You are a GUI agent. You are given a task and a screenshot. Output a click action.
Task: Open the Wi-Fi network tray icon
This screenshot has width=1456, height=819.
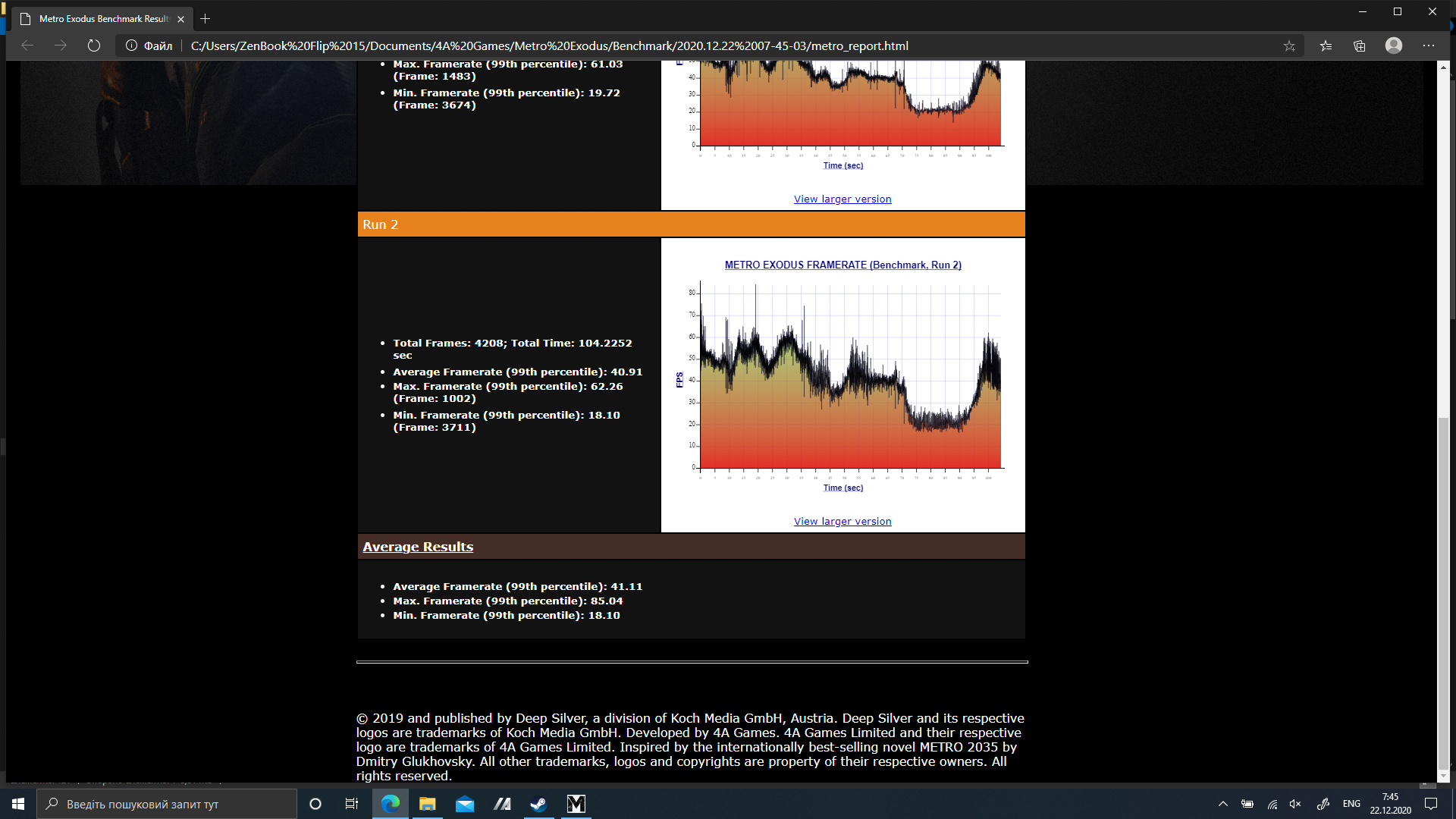1272,804
